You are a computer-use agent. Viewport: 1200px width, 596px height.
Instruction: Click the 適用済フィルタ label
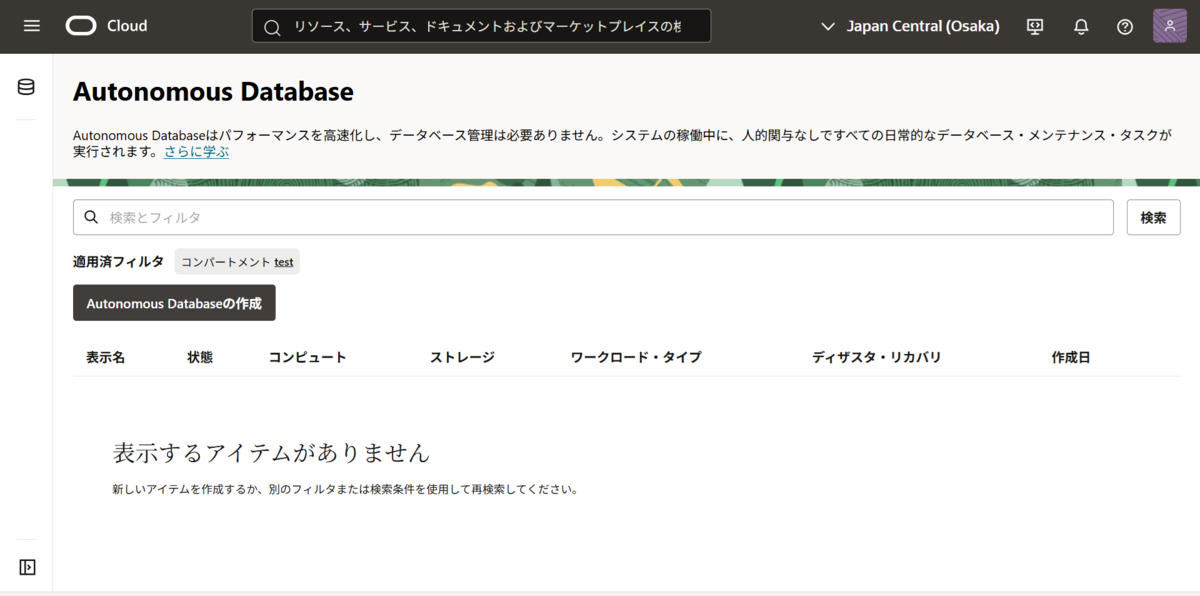point(118,262)
